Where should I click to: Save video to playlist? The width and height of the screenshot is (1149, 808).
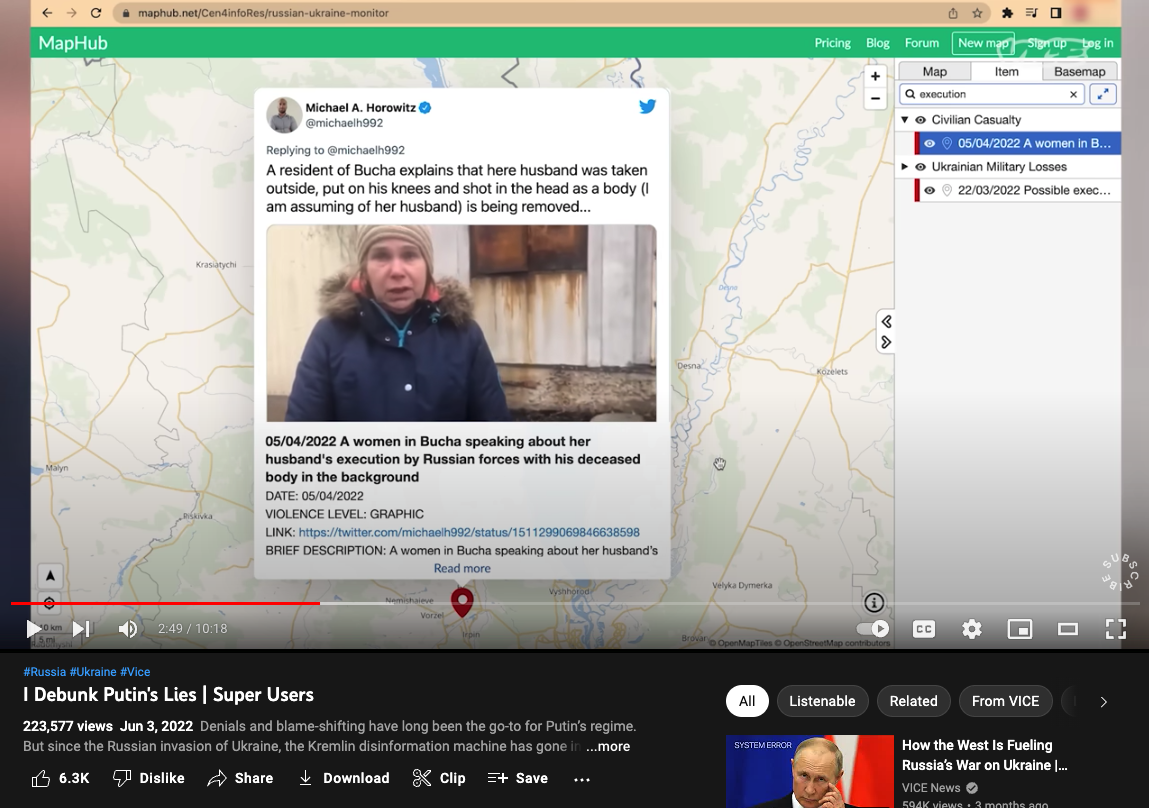click(517, 778)
